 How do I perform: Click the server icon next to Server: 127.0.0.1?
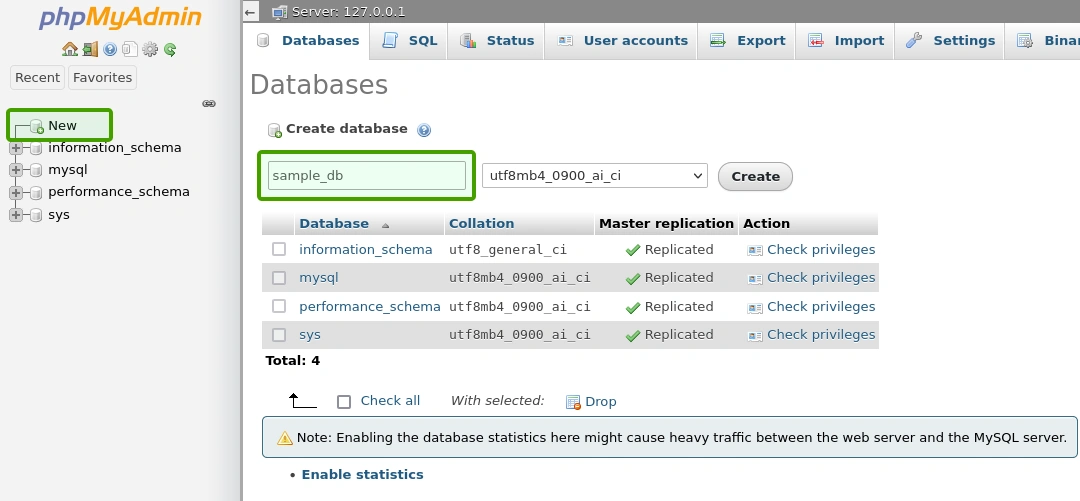[x=280, y=12]
